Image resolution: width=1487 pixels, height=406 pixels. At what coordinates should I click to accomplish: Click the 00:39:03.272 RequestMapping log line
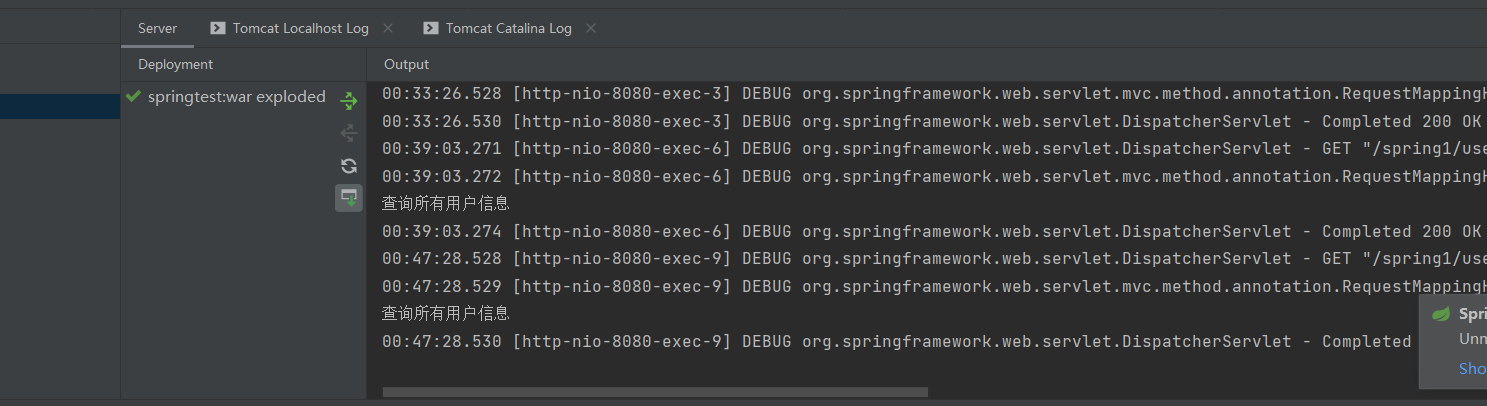(x=934, y=176)
